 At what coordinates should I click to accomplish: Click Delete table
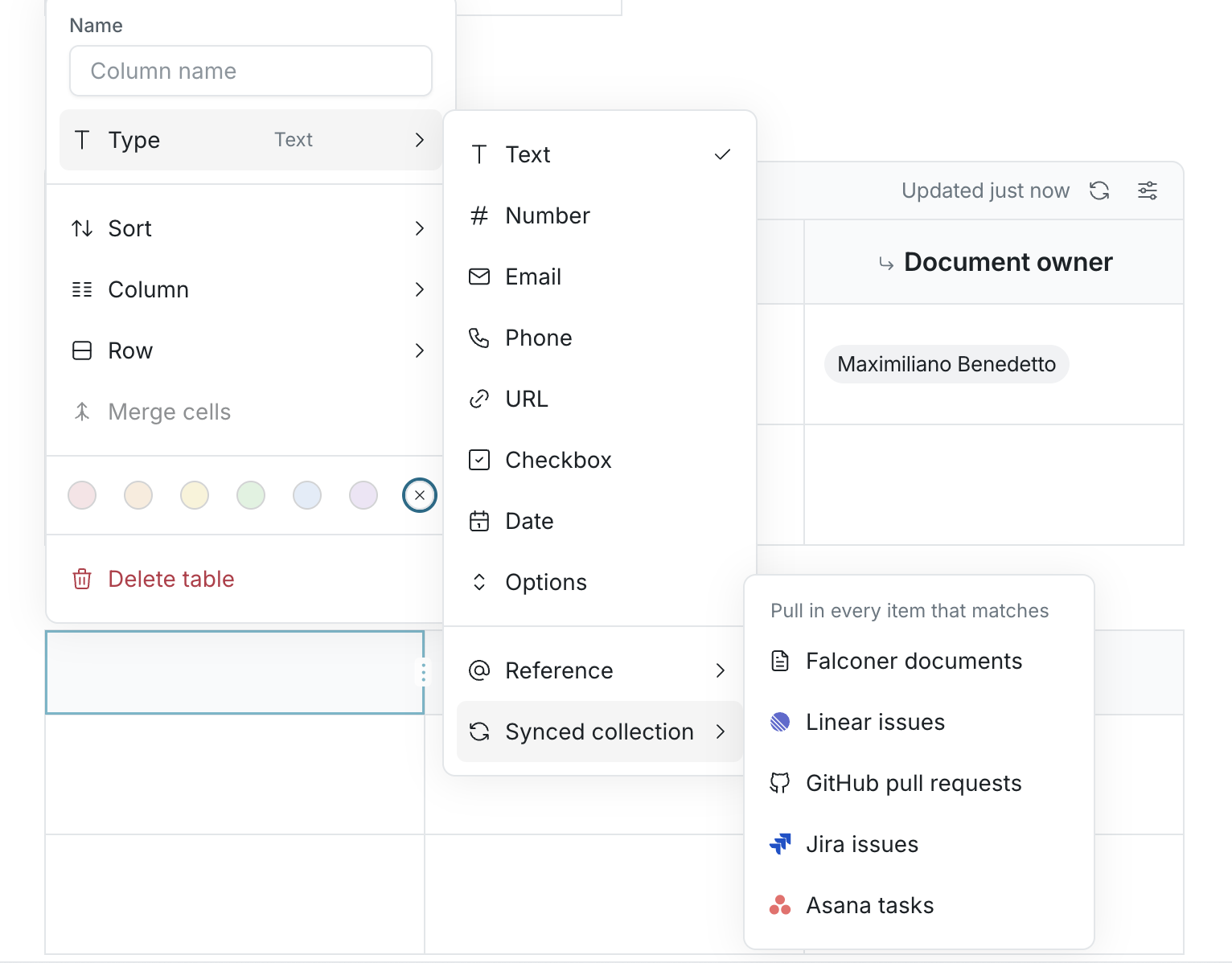click(x=251, y=579)
